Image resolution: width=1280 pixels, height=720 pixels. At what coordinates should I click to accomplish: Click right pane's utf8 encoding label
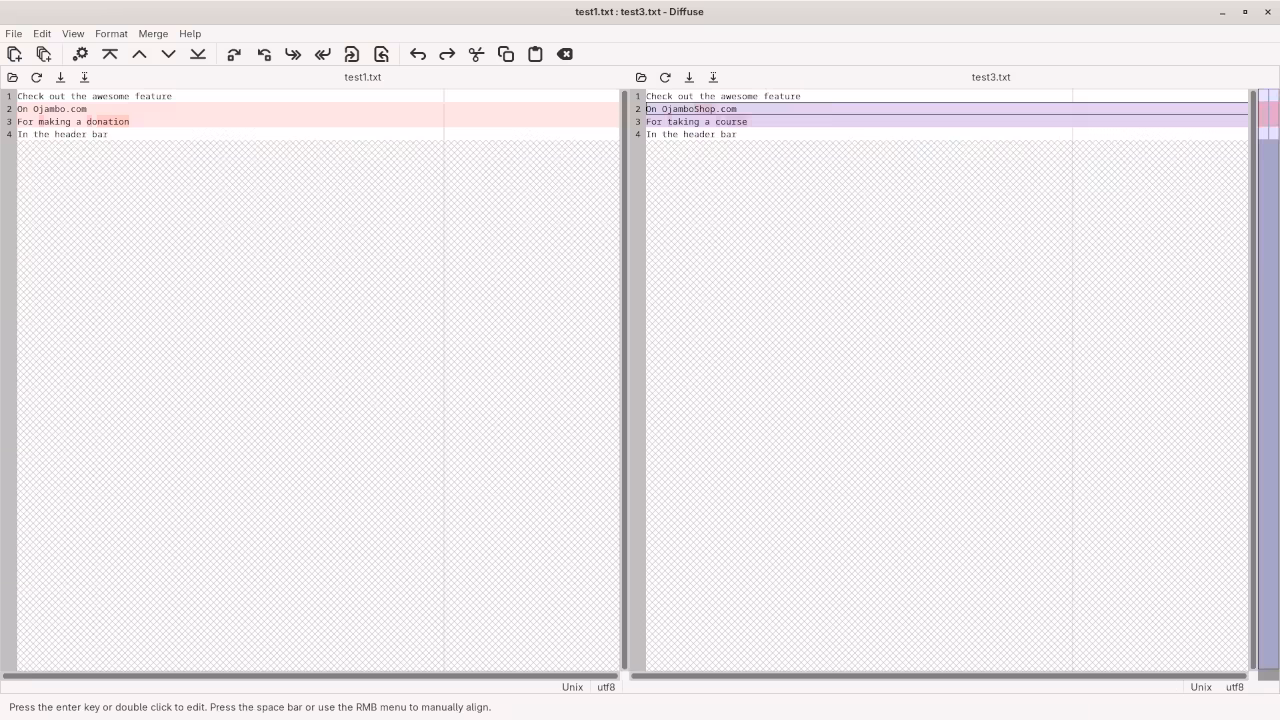(1235, 687)
